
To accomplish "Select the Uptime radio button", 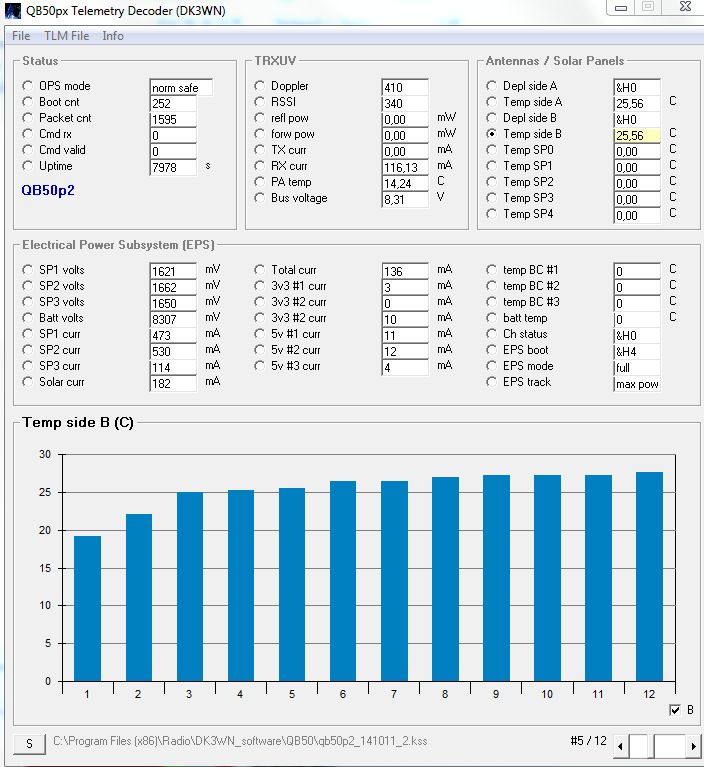I will pos(27,166).
